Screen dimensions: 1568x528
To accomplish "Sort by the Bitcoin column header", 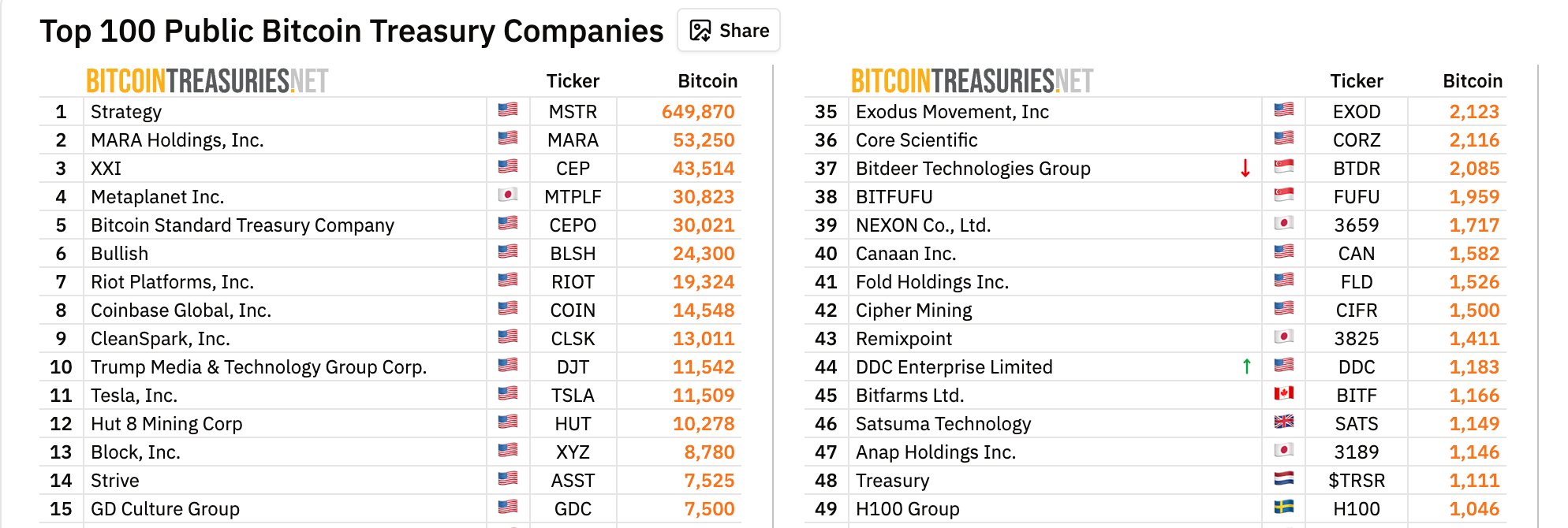I will click(707, 80).
